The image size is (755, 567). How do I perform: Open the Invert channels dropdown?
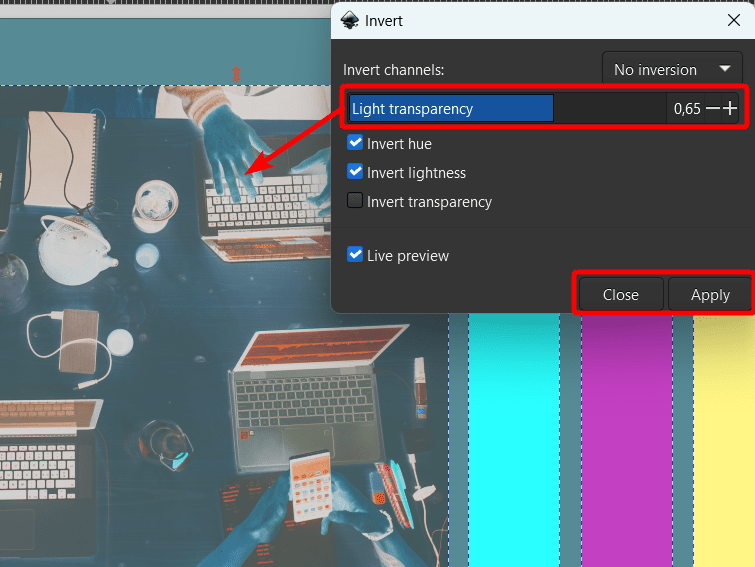(672, 70)
